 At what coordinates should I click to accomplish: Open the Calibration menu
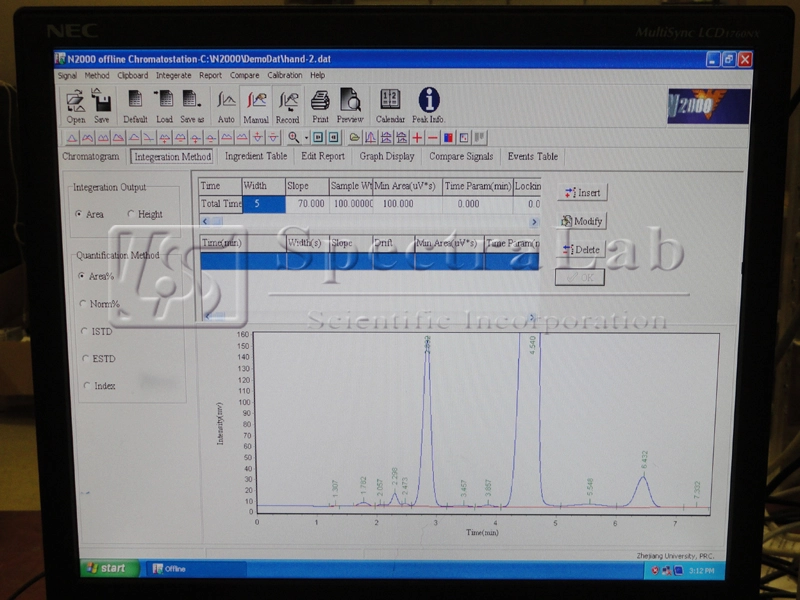point(284,75)
